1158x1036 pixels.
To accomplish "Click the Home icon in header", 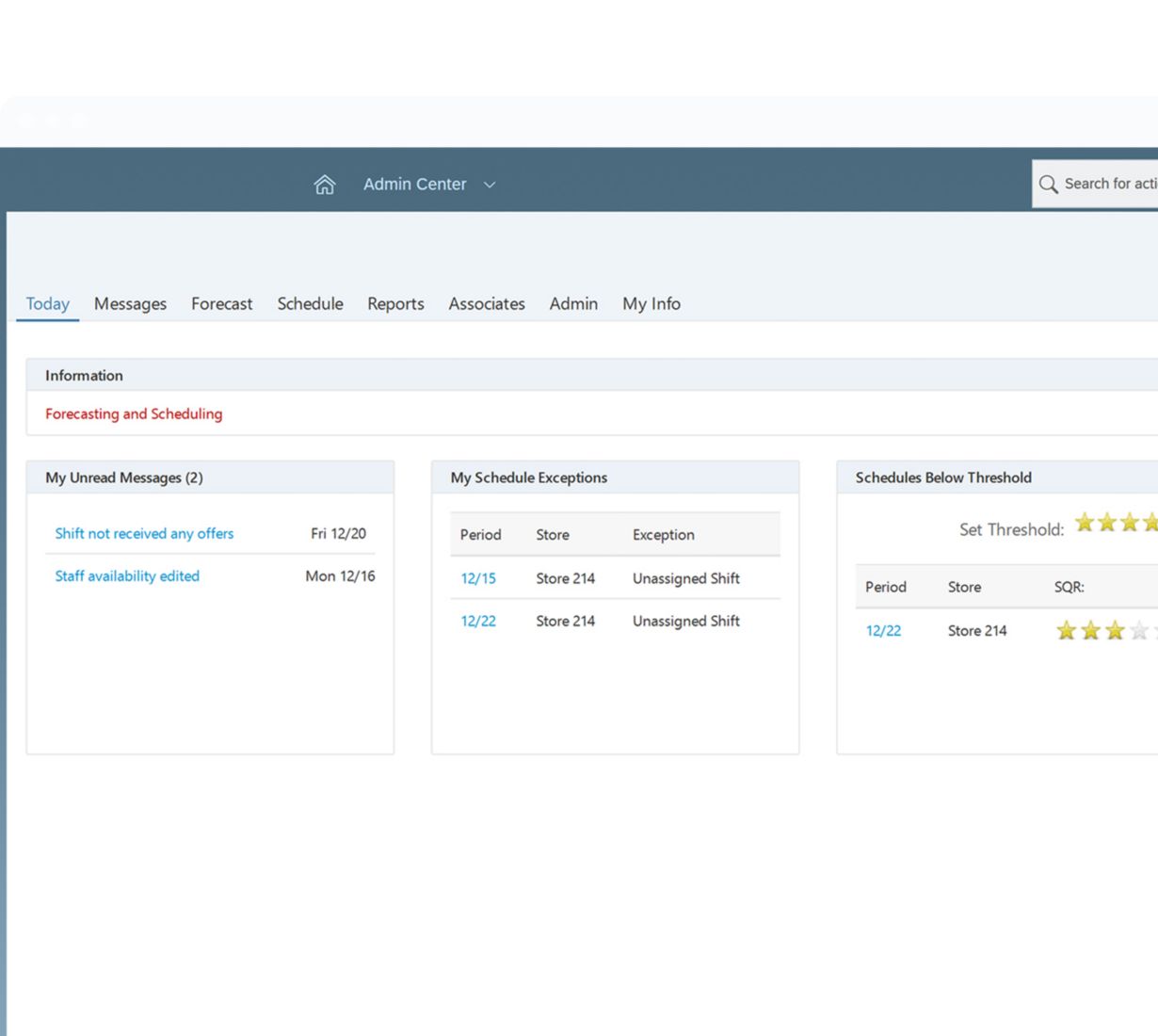I will tap(324, 185).
